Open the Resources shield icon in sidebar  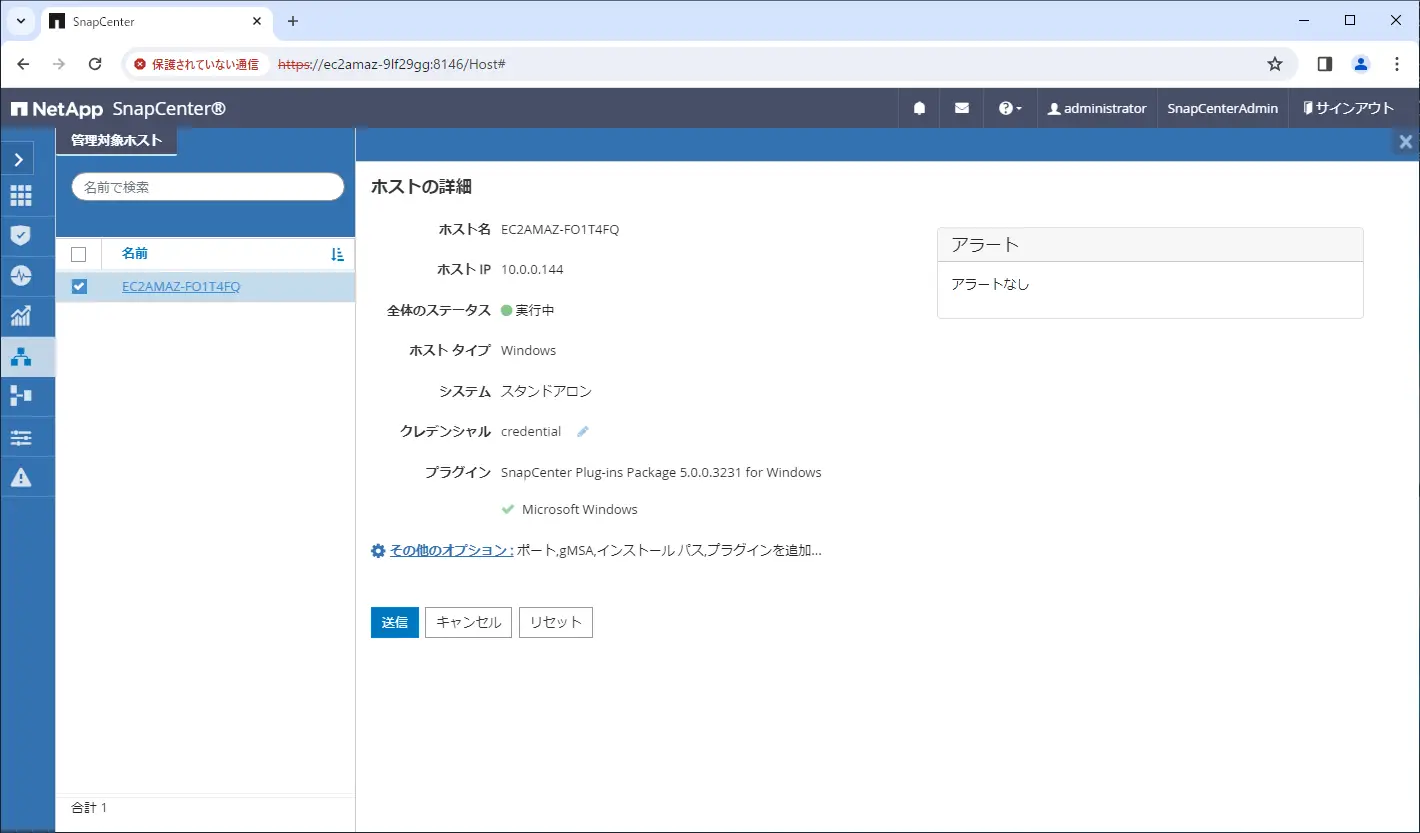(x=21, y=236)
